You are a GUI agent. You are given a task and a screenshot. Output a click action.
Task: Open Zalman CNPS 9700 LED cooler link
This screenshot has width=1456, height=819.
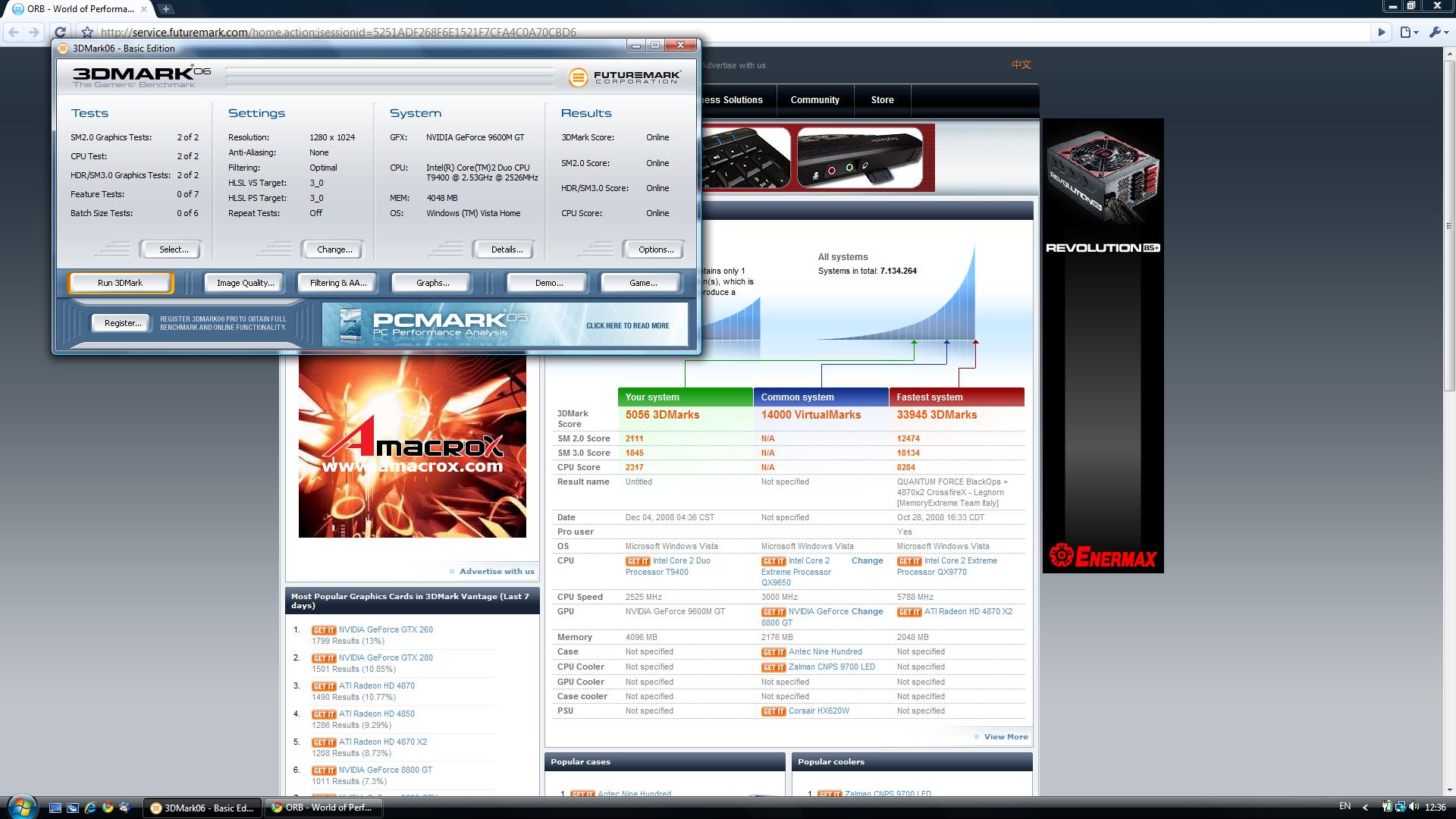(832, 667)
